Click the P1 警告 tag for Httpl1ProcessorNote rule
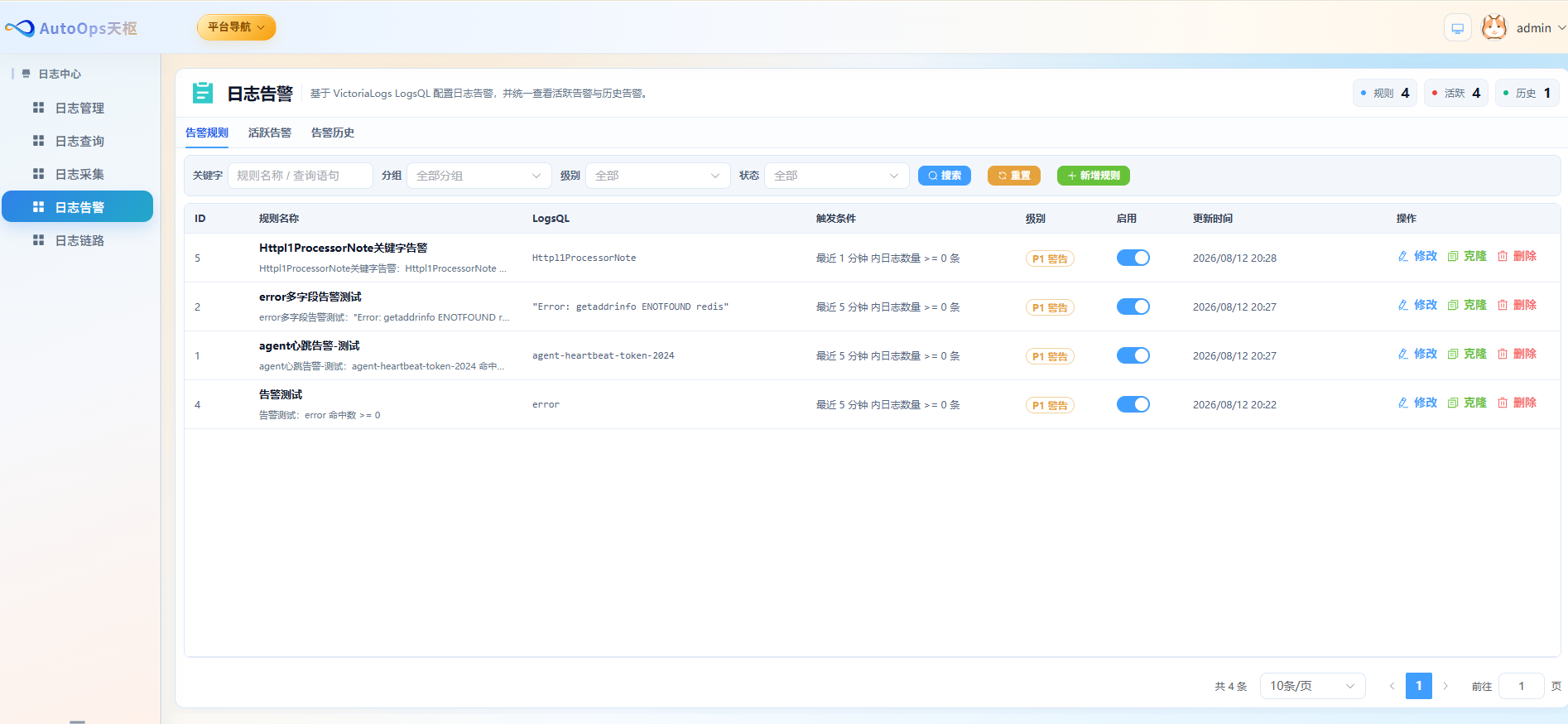The image size is (1568, 724). point(1050,258)
